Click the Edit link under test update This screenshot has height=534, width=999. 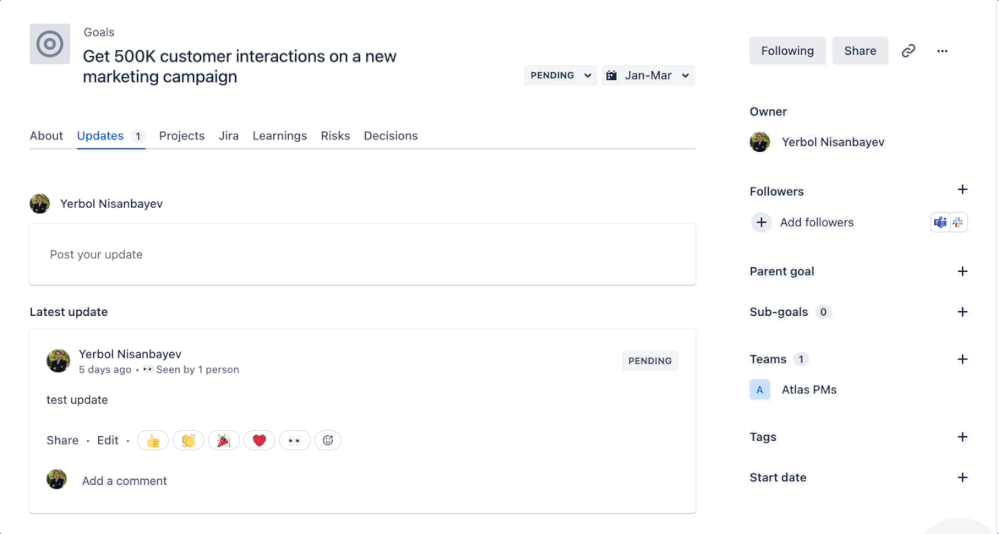108,440
